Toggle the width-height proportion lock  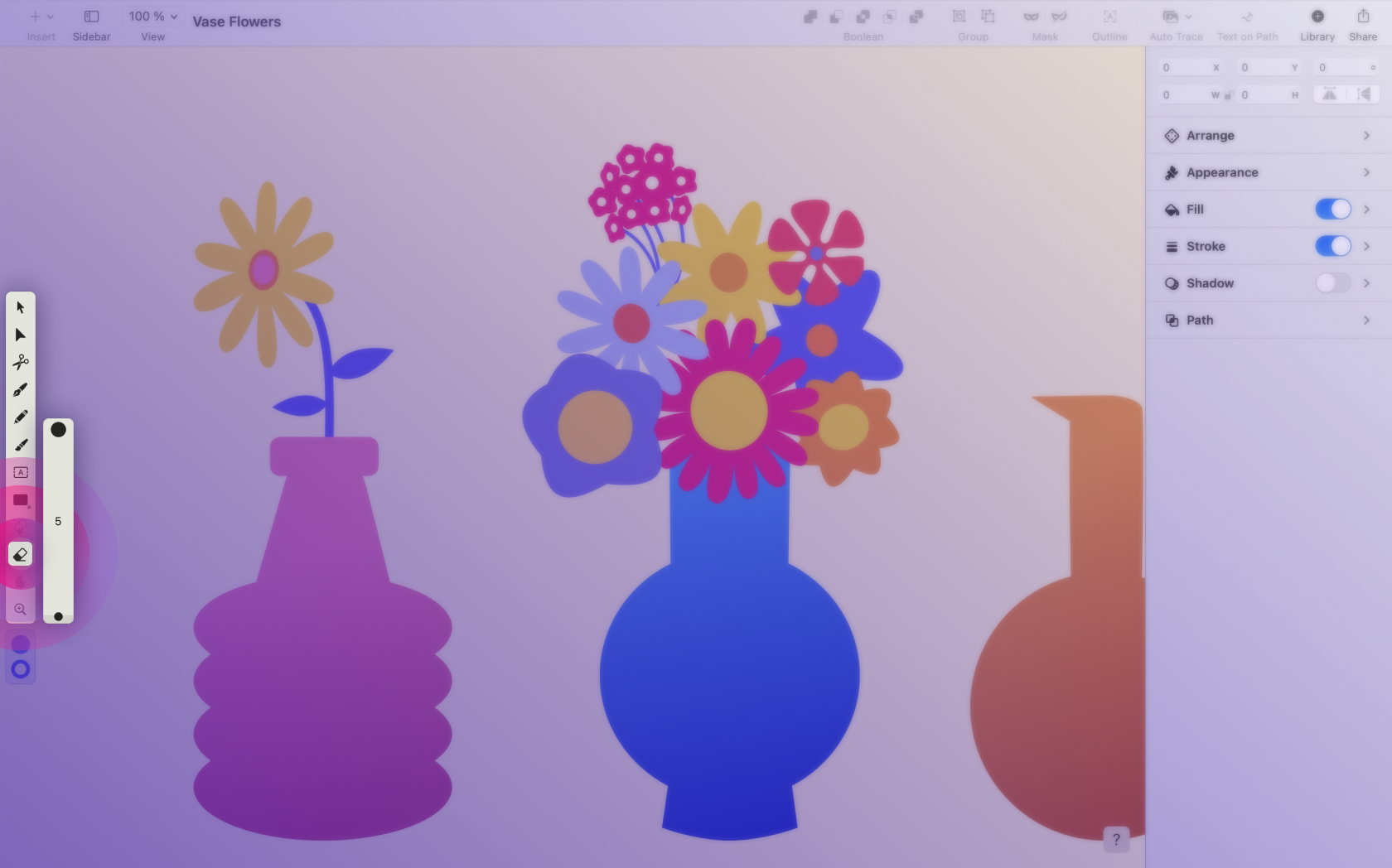pos(1229,95)
